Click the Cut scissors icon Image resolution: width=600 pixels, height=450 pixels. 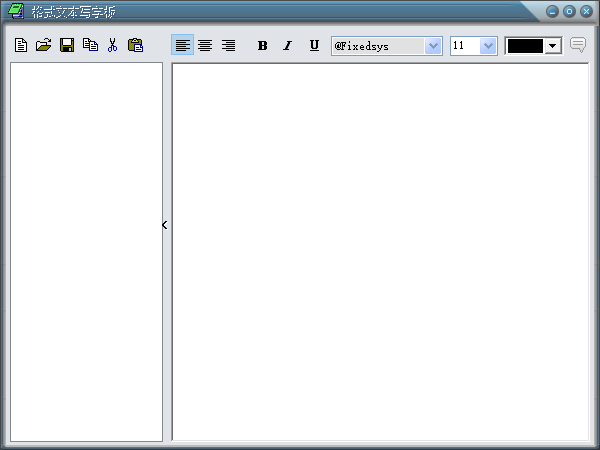pyautogui.click(x=112, y=45)
